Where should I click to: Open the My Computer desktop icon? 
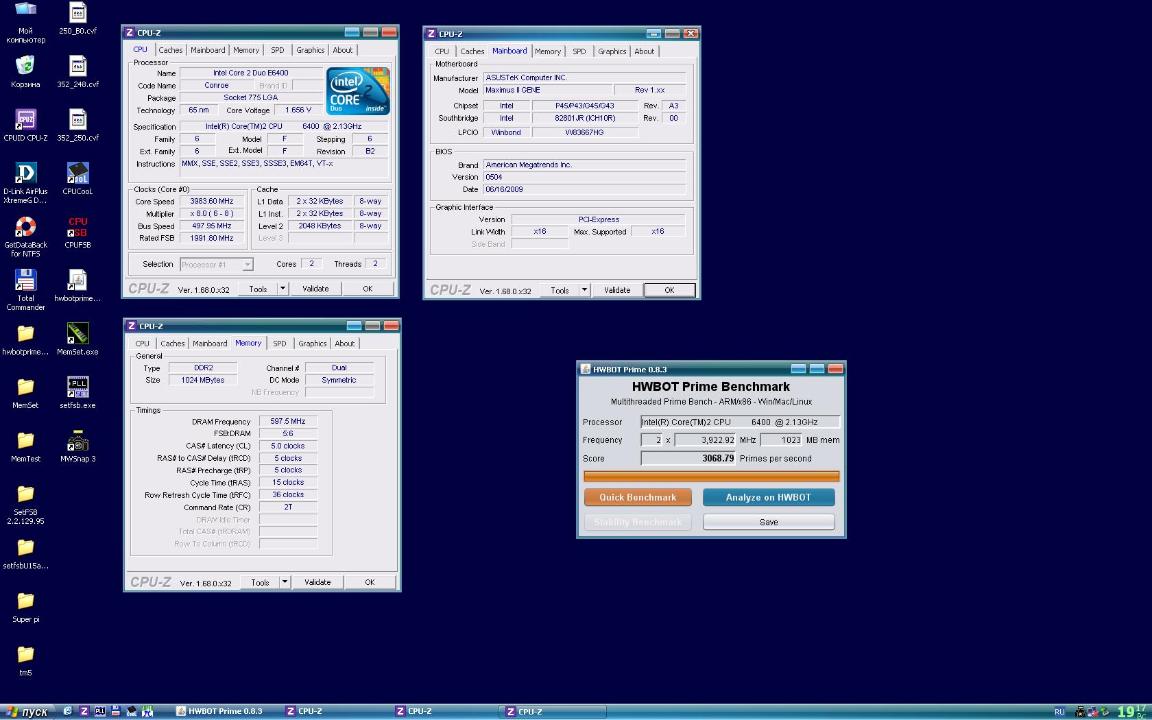25,21
